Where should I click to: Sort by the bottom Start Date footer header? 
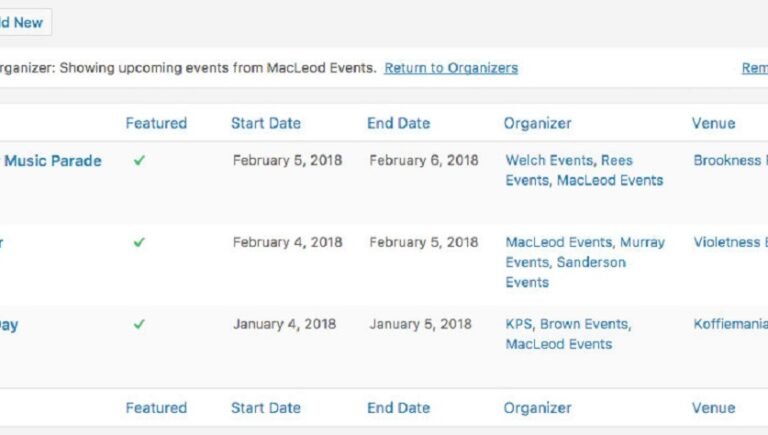tap(265, 407)
